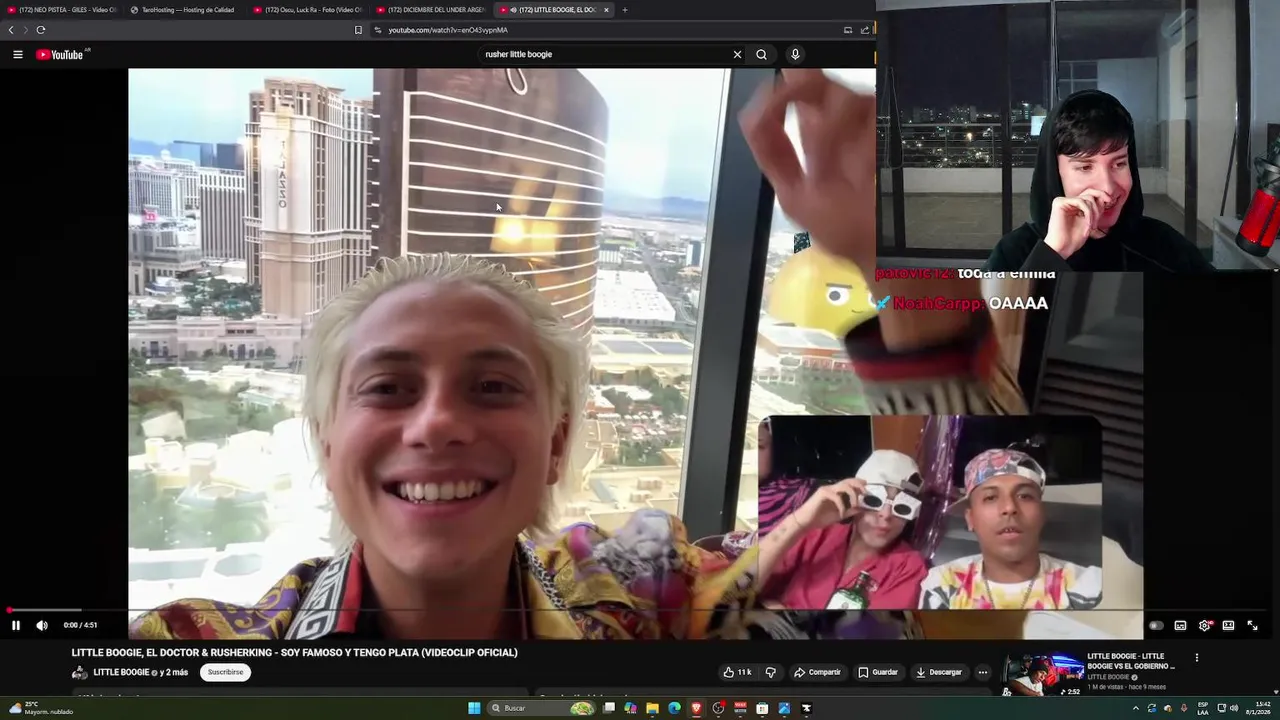The height and width of the screenshot is (720, 1280).
Task: Switch to the DICIEMBRE DEL UNDER tab
Action: point(431,10)
